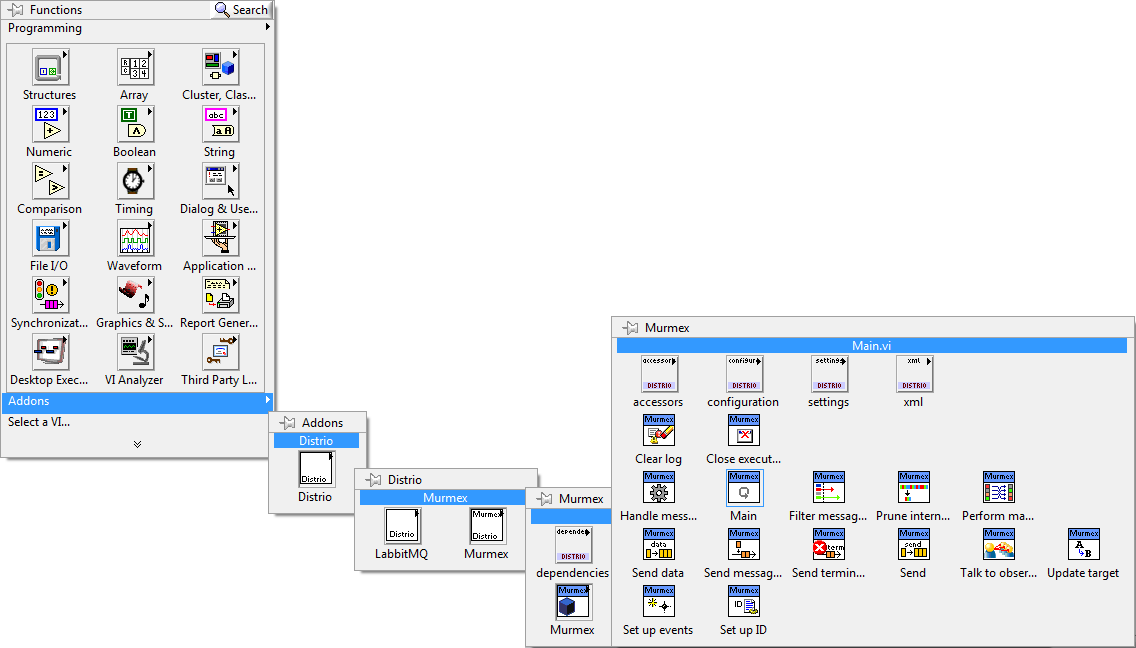Open the Comparison subpalette

[x=50, y=181]
